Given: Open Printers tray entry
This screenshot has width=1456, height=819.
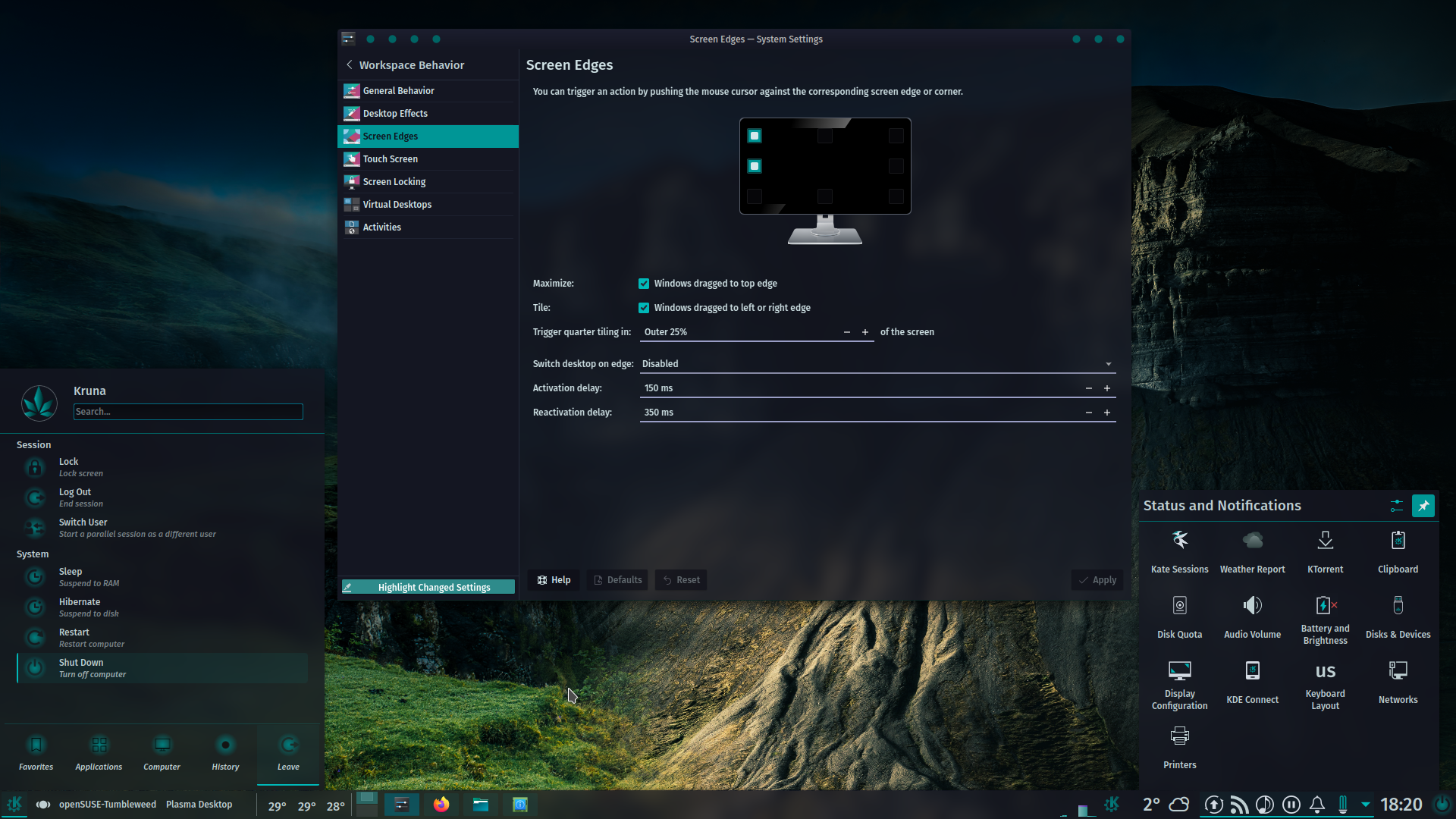Looking at the screenshot, I should coord(1179,748).
